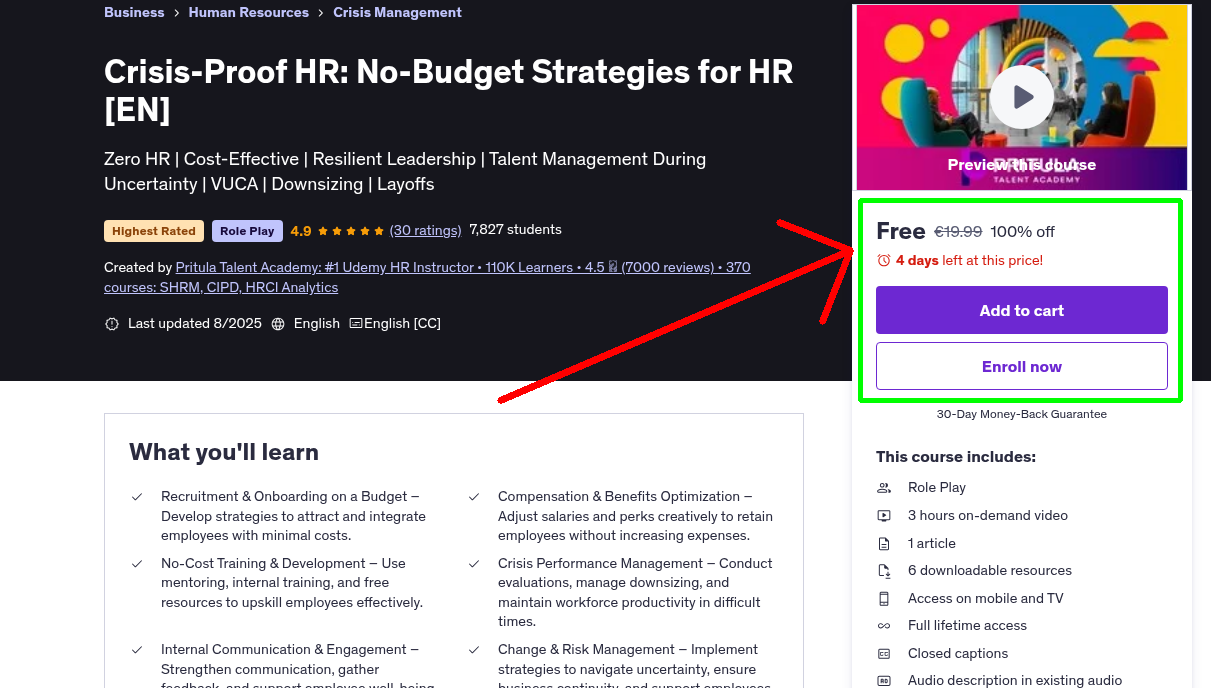1211x688 pixels.
Task: Click the Highest Rated badge
Action: click(154, 231)
